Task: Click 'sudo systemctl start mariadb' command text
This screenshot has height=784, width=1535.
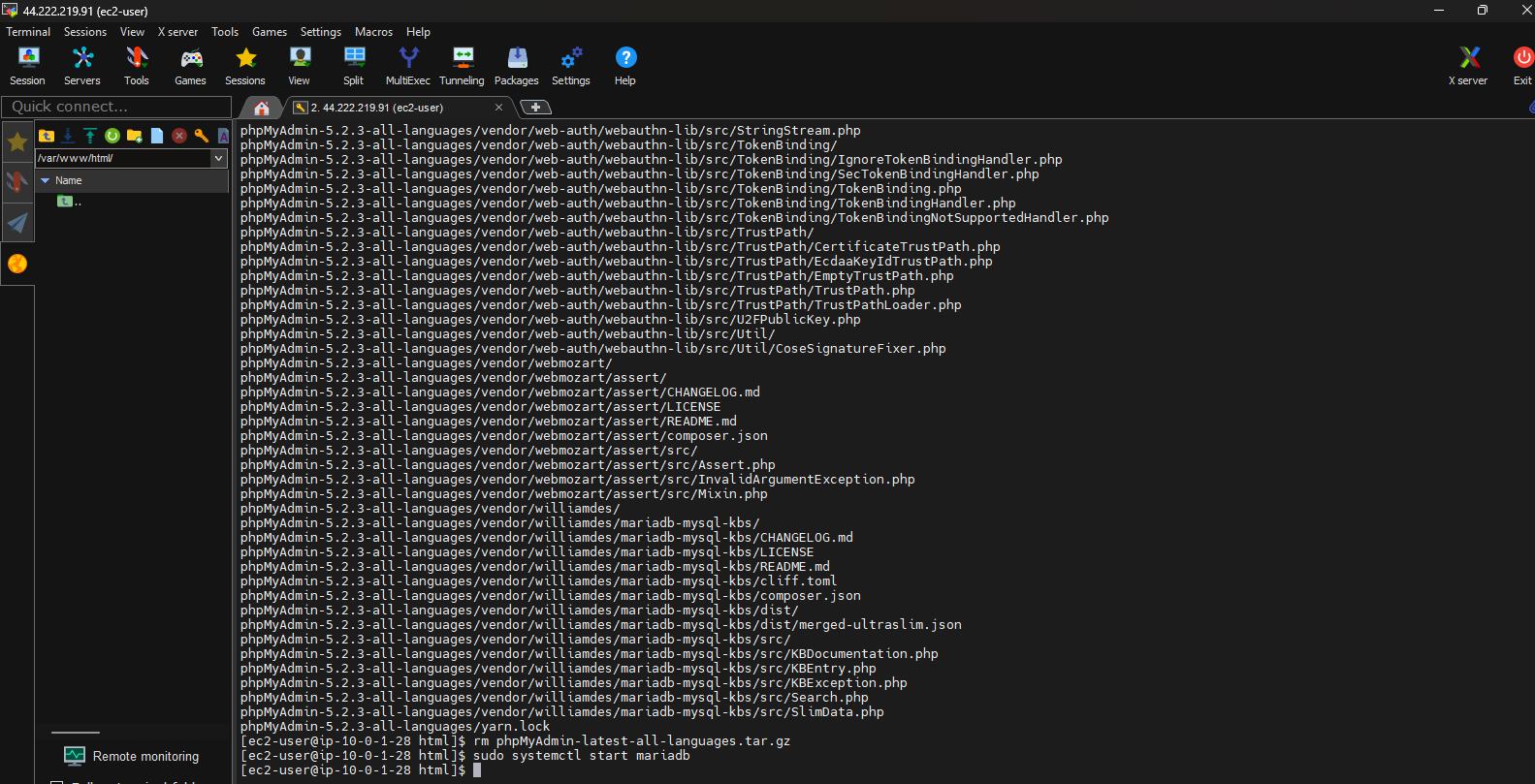Action: [x=582, y=756]
